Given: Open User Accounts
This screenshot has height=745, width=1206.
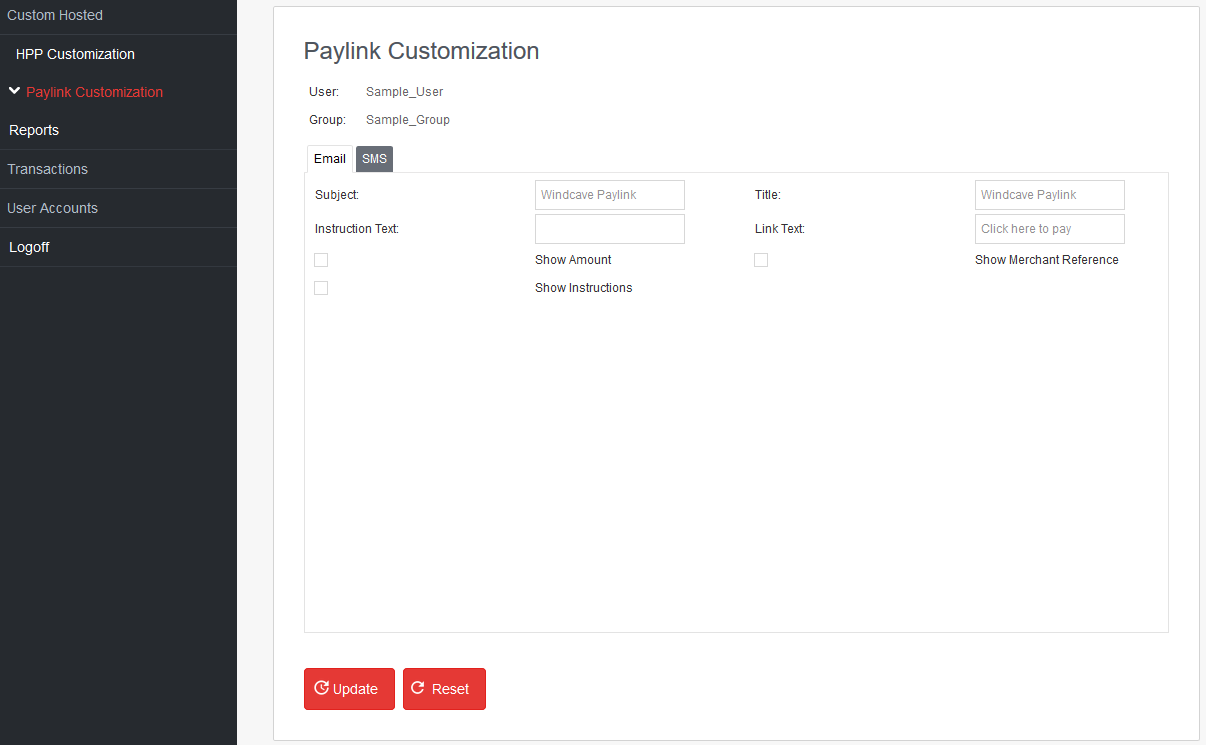Looking at the screenshot, I should [x=52, y=207].
